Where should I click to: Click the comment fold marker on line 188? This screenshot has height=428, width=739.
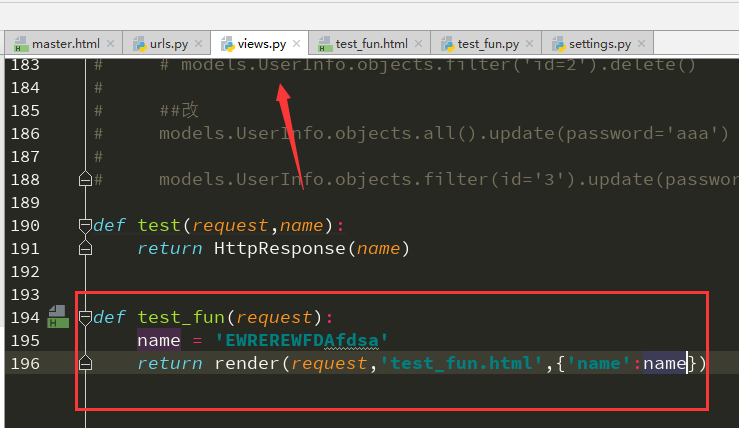click(85, 179)
